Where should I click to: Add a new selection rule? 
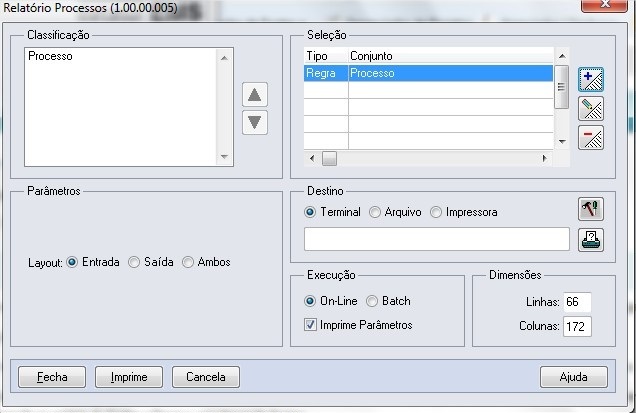pos(591,80)
